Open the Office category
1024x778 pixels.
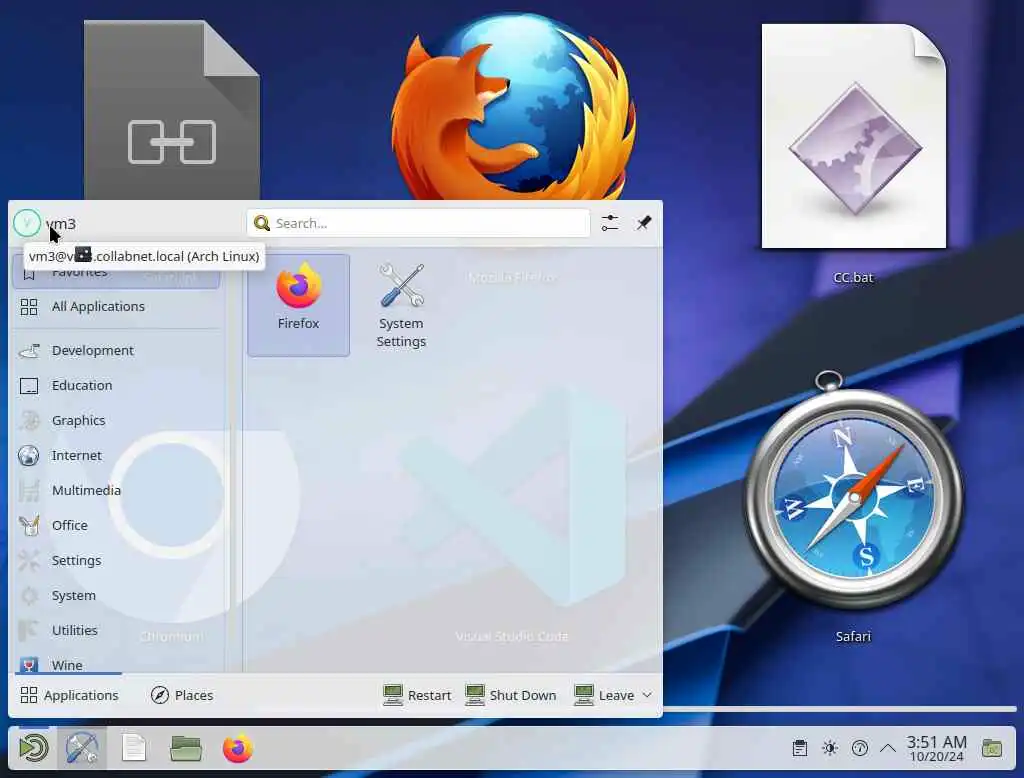(116, 525)
